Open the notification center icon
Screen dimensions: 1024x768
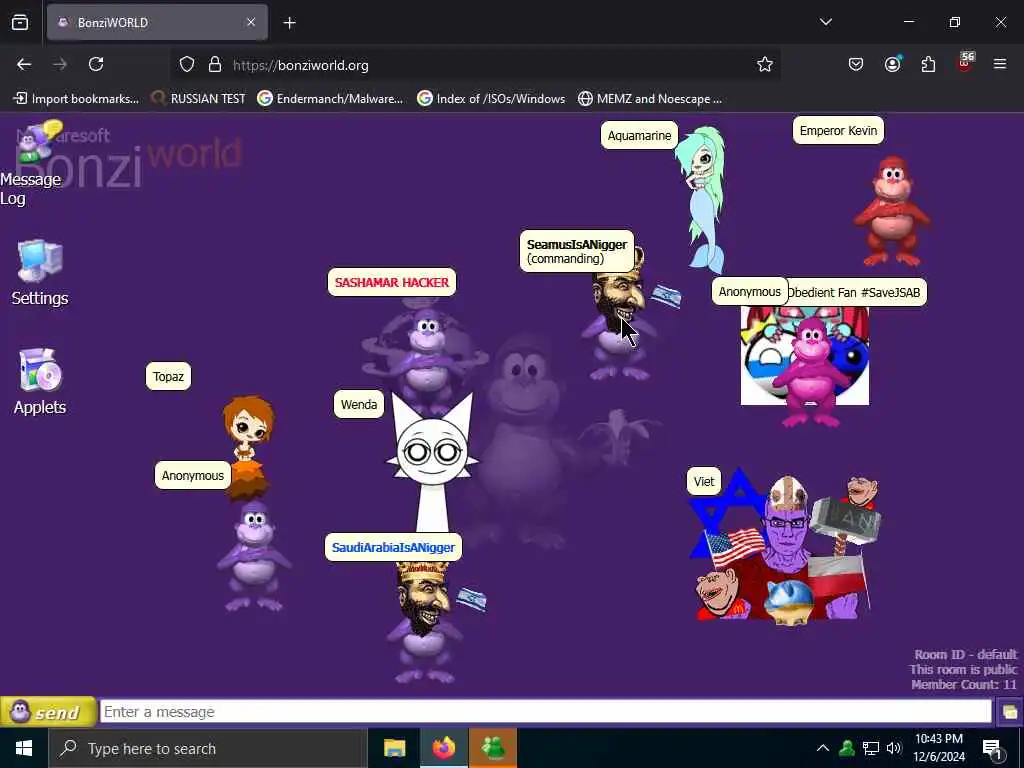coord(992,748)
